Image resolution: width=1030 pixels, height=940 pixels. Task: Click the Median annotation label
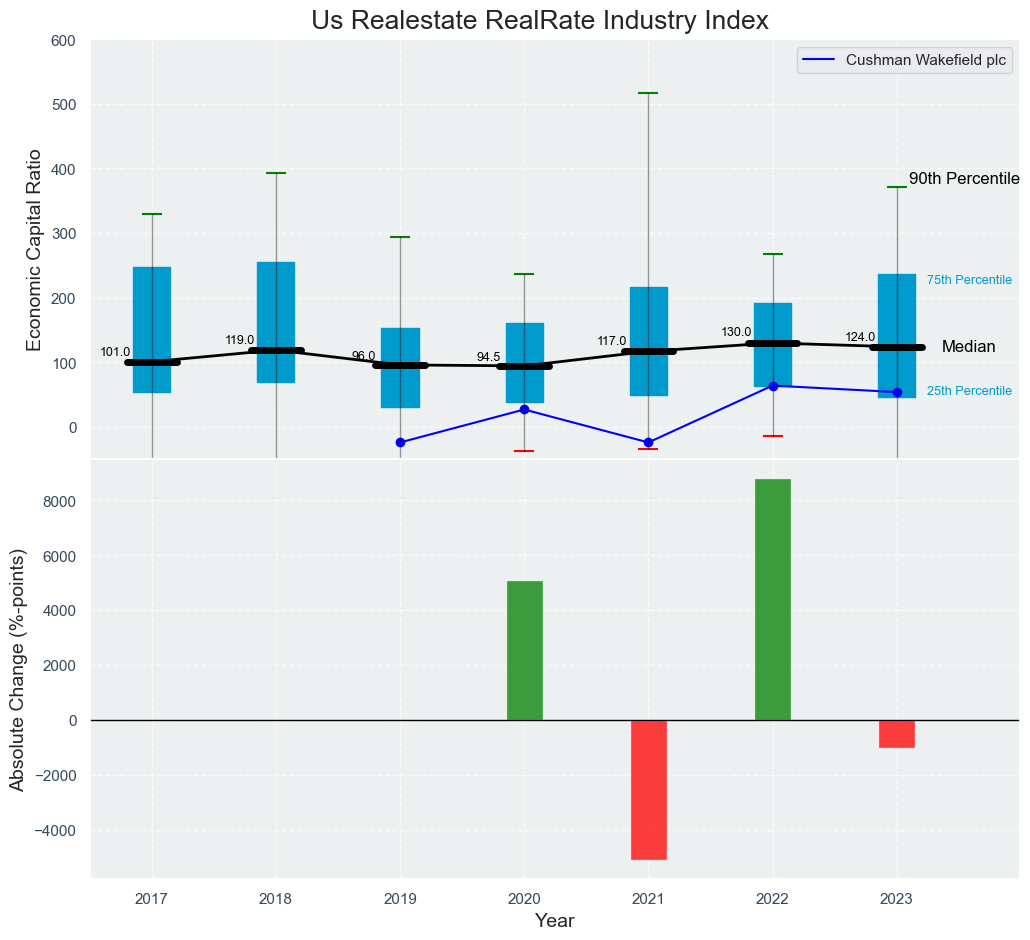968,347
